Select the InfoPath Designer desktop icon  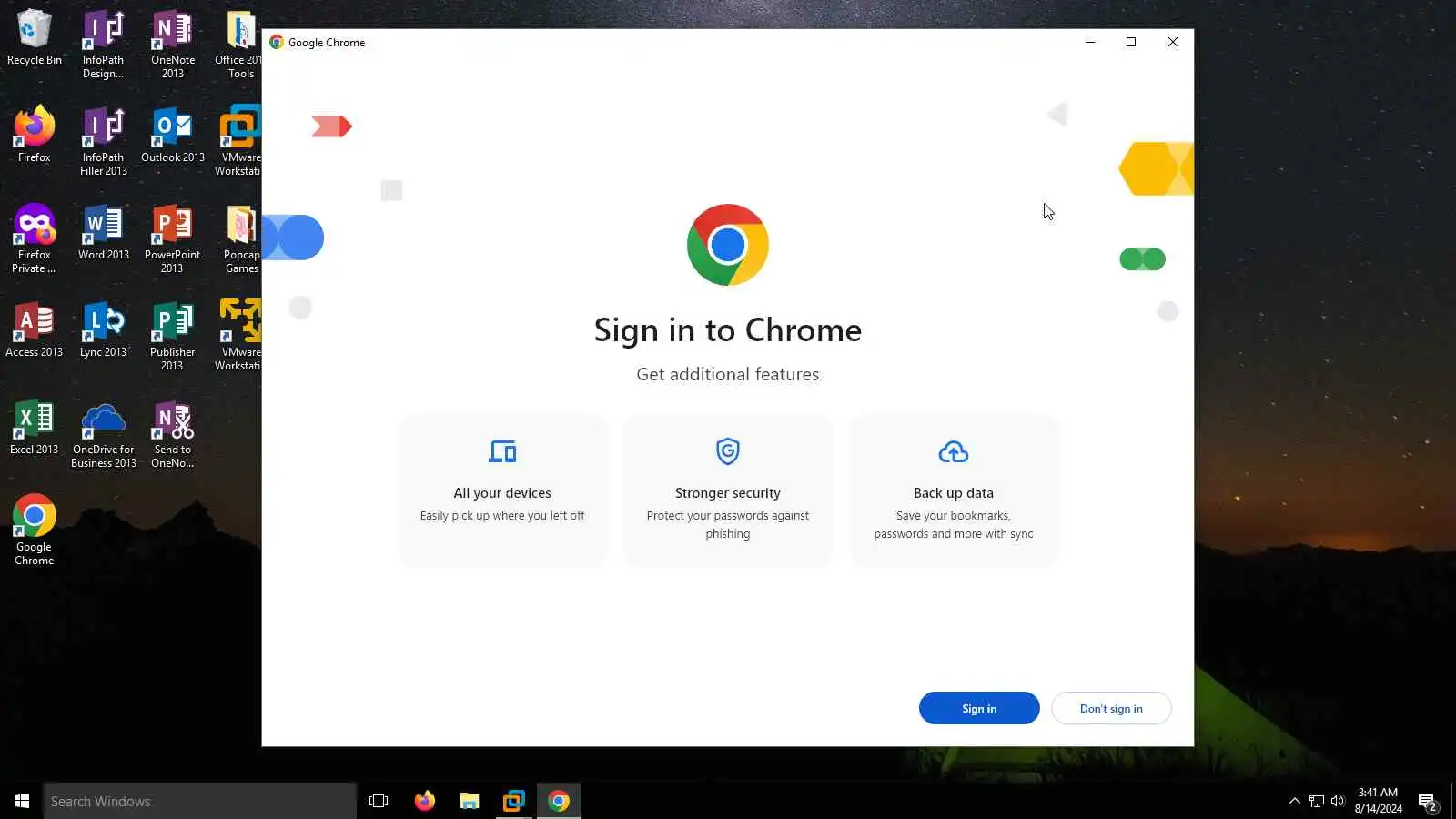(x=103, y=45)
